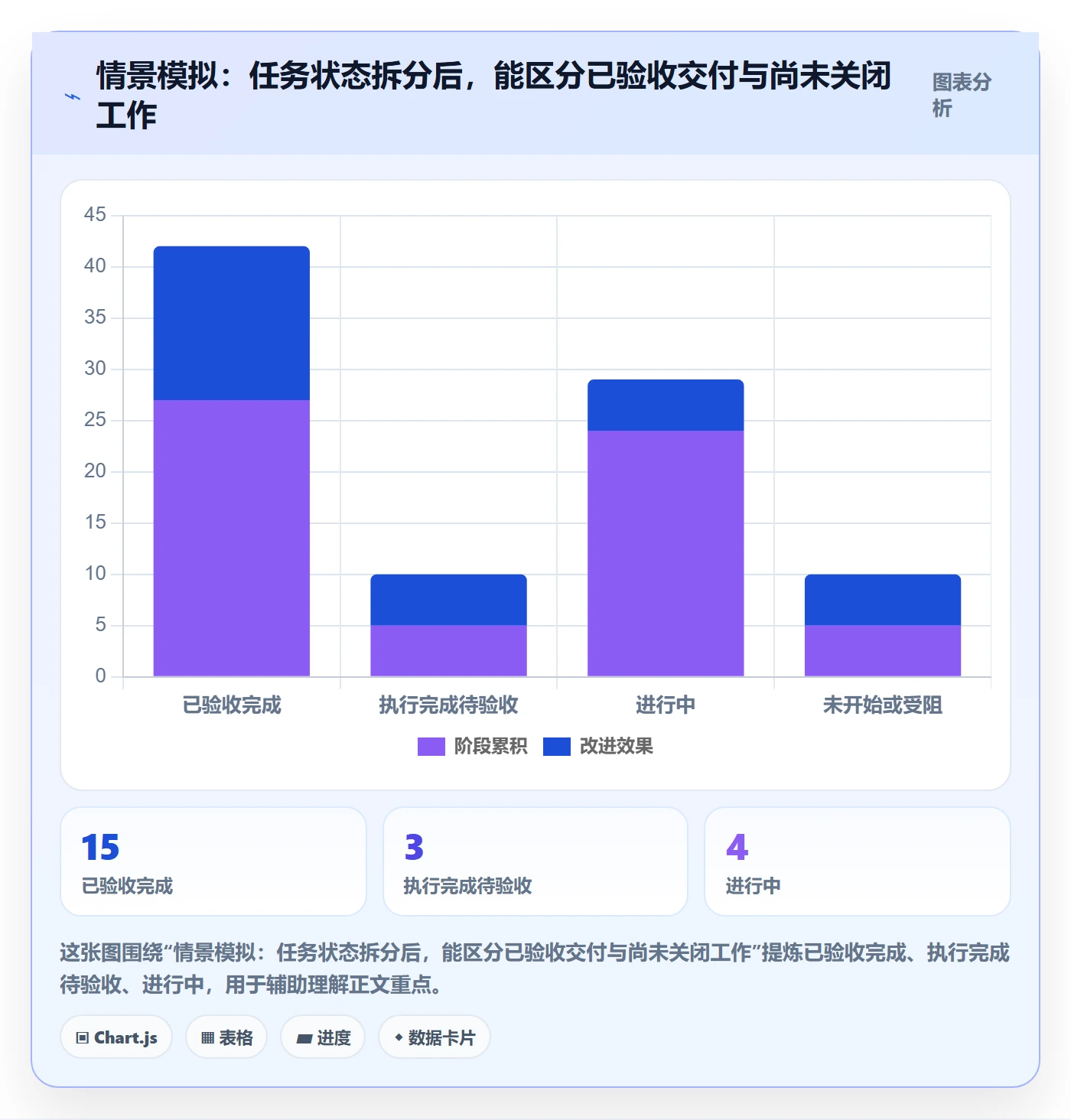Click the description paragraph starting with 这张图围绕
1071x1120 pixels.
(535, 969)
